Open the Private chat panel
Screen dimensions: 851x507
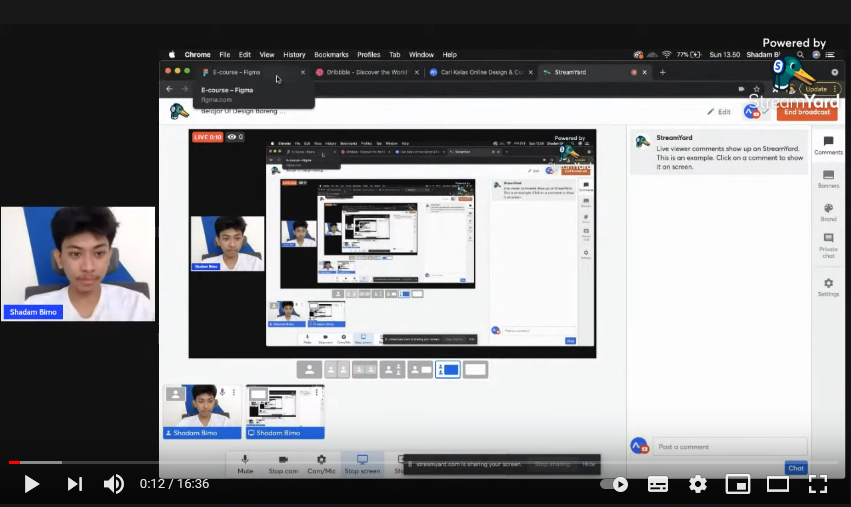[828, 246]
